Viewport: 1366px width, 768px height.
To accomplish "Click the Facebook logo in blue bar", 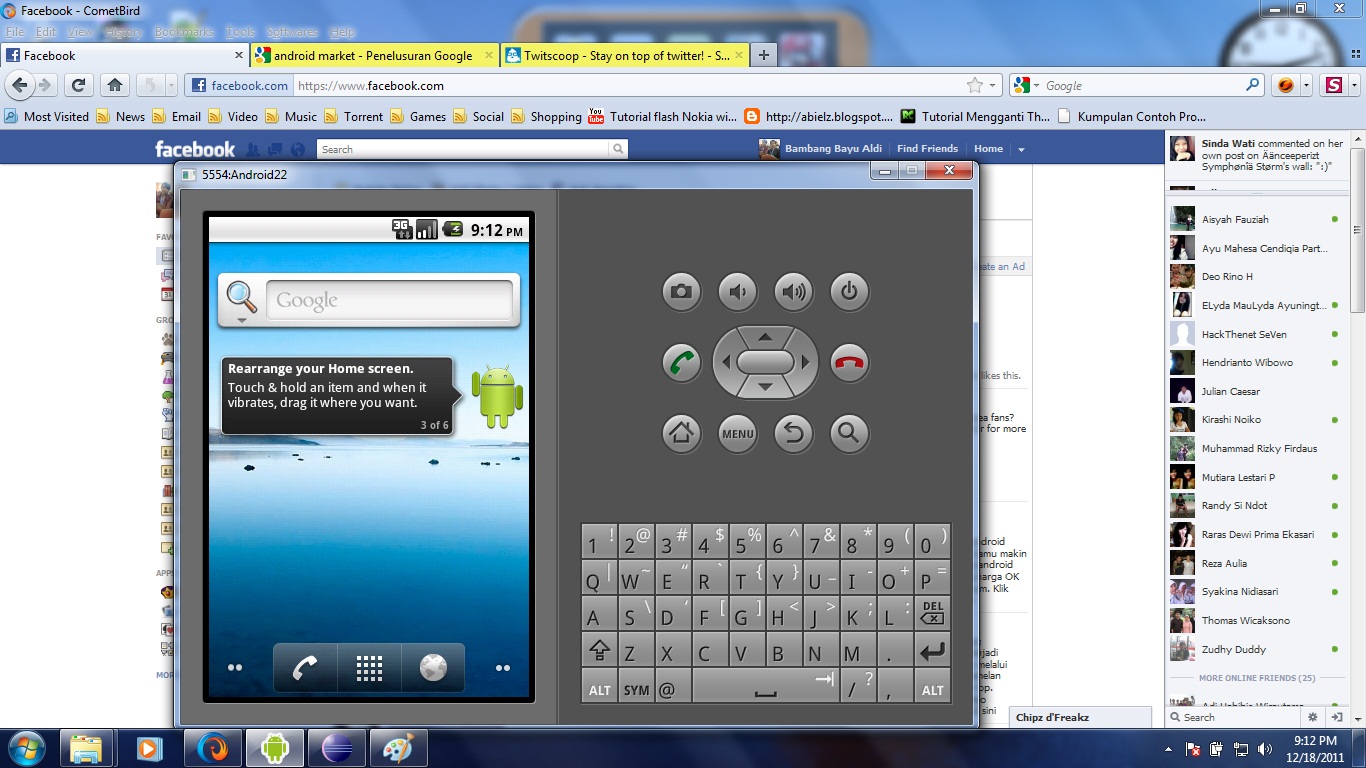I will click(x=195, y=149).
